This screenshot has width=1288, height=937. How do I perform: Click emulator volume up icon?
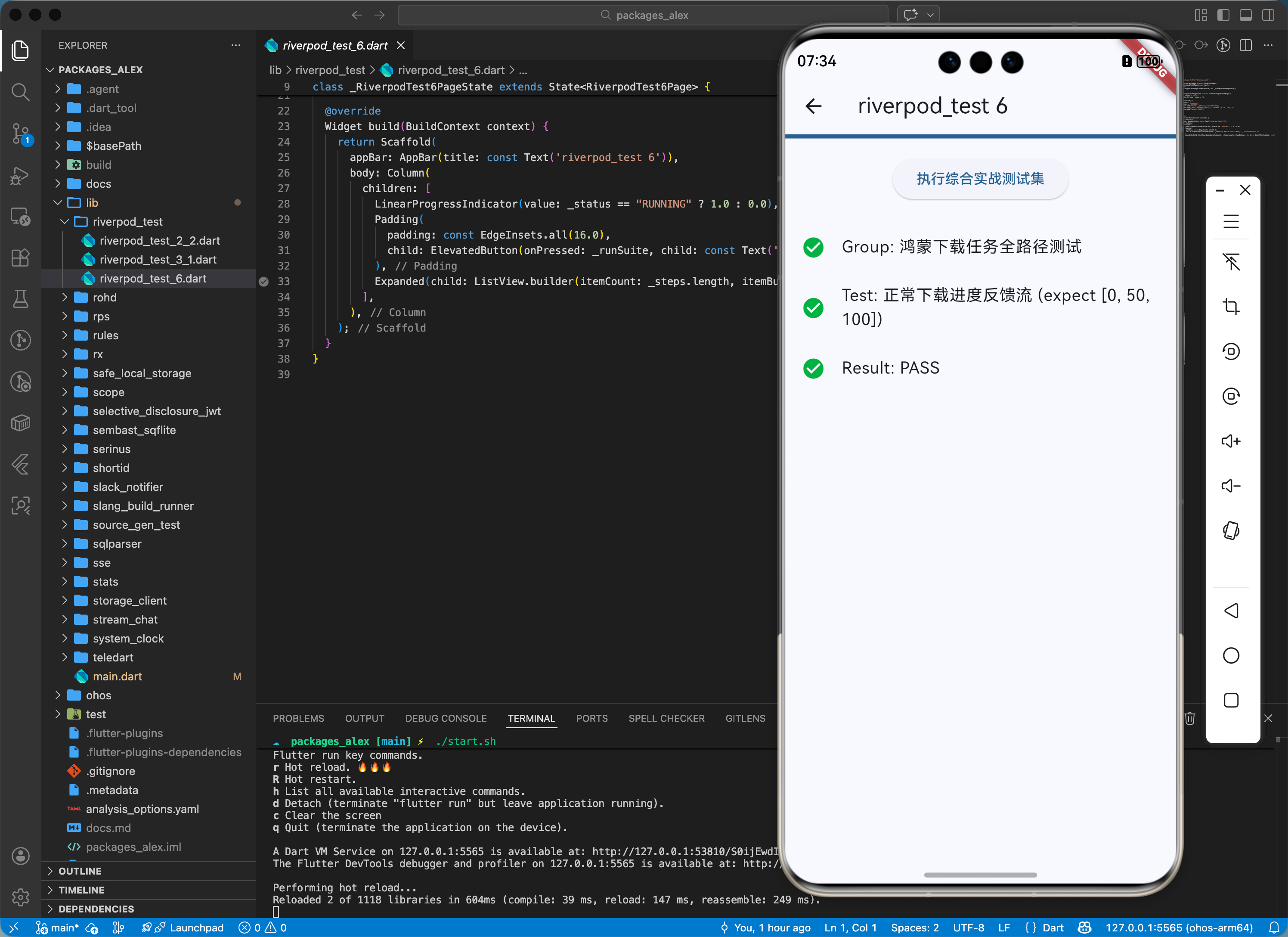1231,441
